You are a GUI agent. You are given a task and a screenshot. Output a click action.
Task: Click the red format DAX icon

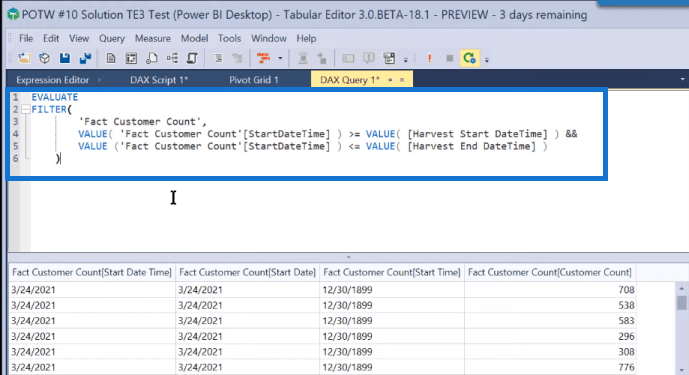pos(264,58)
